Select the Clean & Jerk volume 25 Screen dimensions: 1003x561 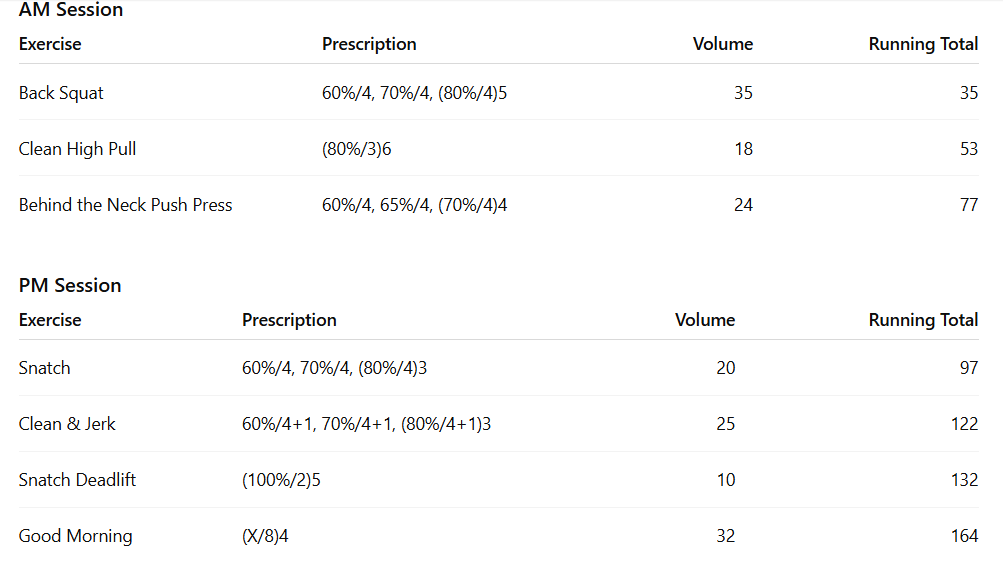click(725, 424)
